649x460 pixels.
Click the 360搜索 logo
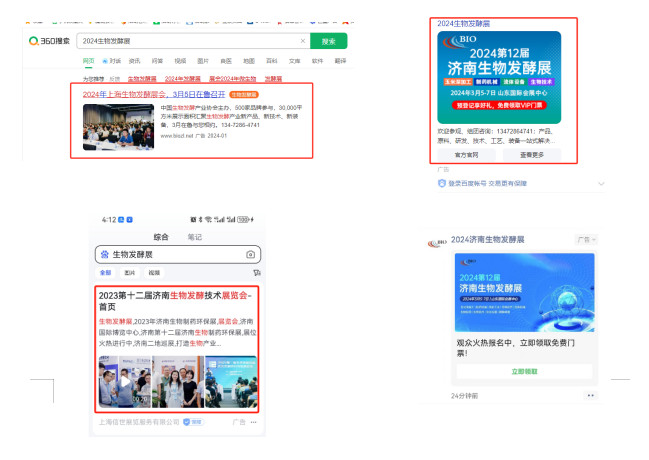pyautogui.click(x=49, y=41)
